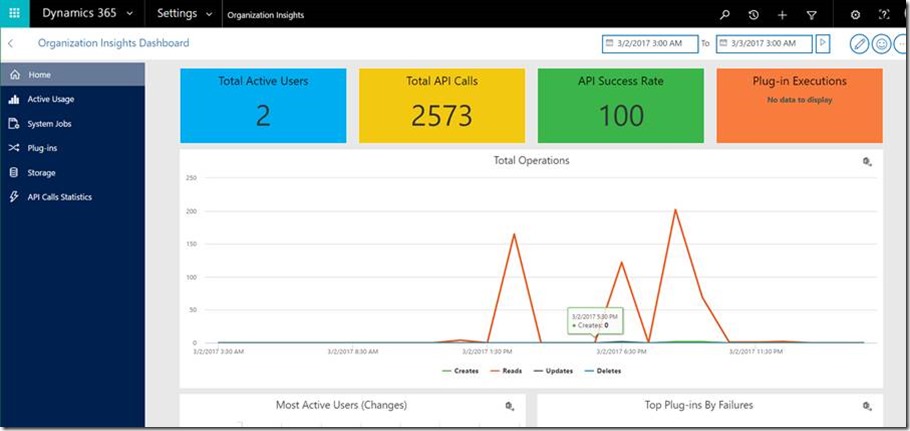Click the plus quick create icon
Viewport: 910px width, 431px height.
click(x=782, y=15)
